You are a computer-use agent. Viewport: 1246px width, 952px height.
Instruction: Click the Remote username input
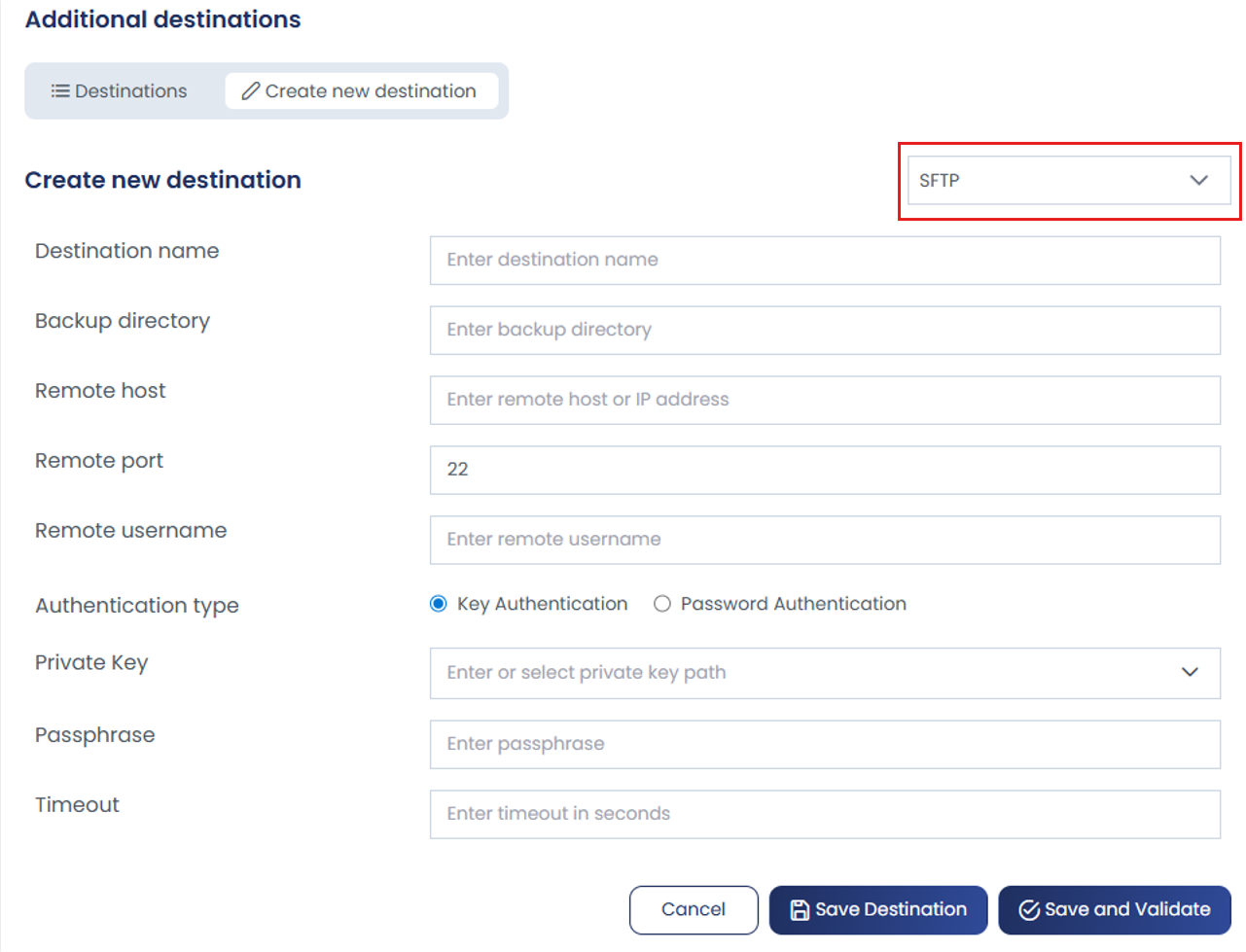tap(825, 541)
